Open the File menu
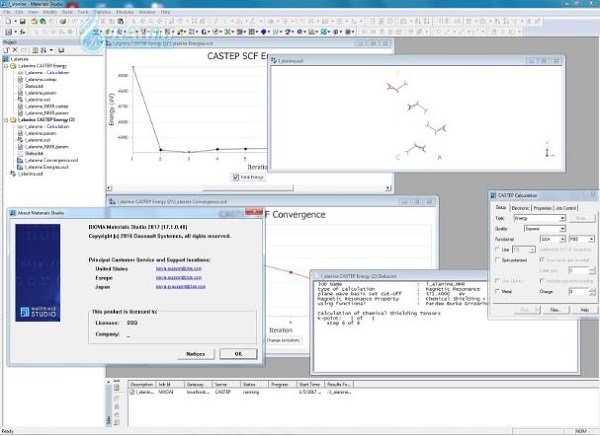 (x=7, y=12)
